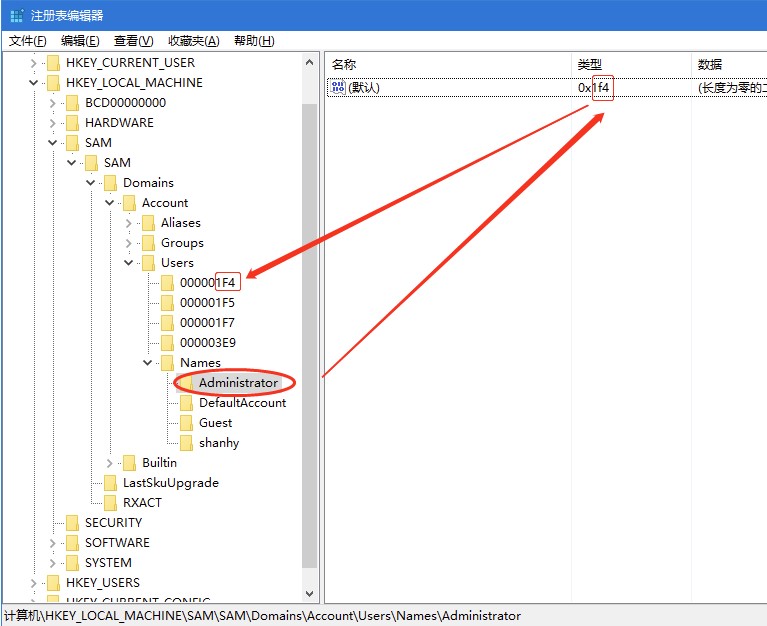The image size is (767, 626).
Task: Expand the SYSTEM key
Action: [x=52, y=563]
